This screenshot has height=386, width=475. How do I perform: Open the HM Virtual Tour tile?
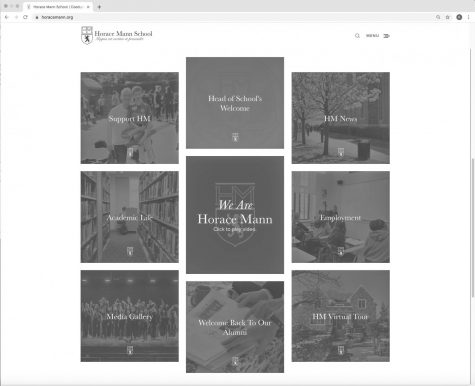coord(341,316)
